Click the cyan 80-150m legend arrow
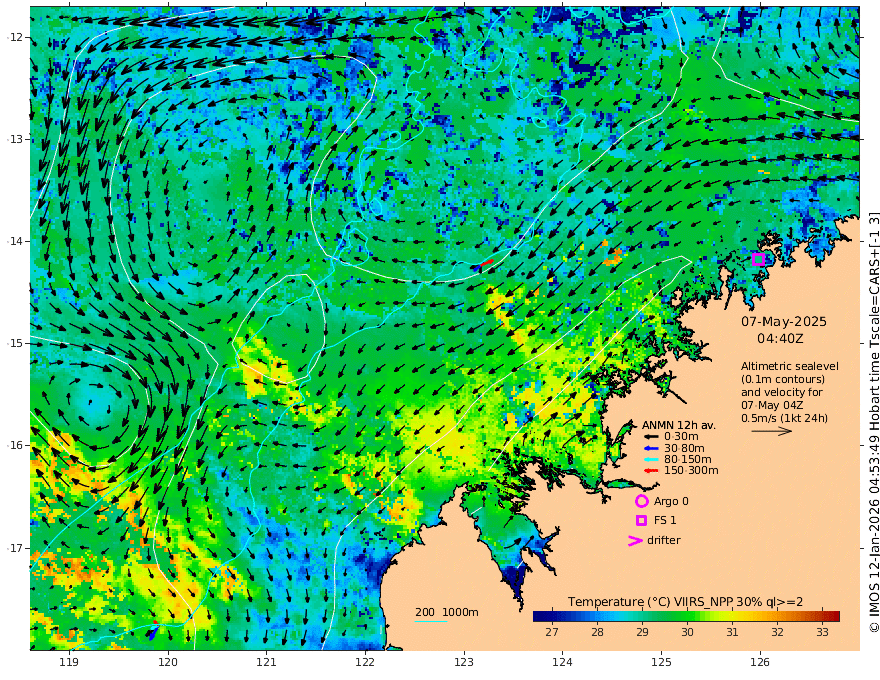Screen dimensions: 880x680 coord(650,460)
